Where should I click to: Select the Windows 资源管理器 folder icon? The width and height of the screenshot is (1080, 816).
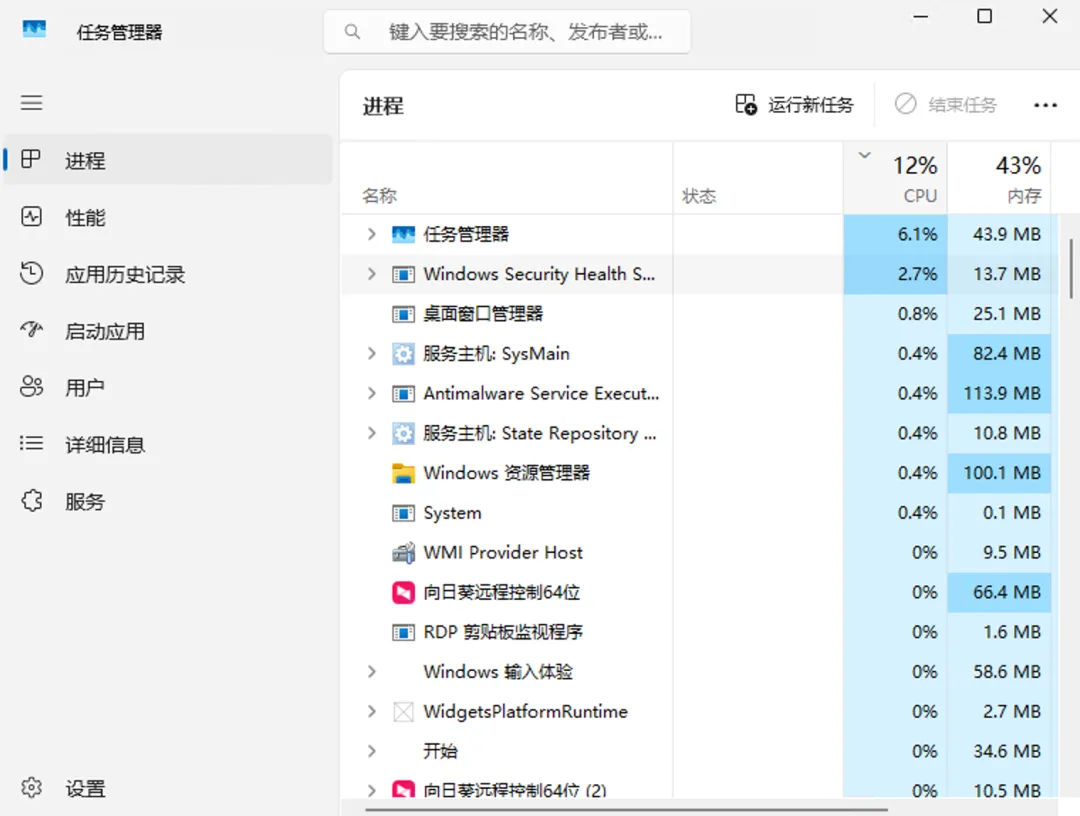(403, 473)
